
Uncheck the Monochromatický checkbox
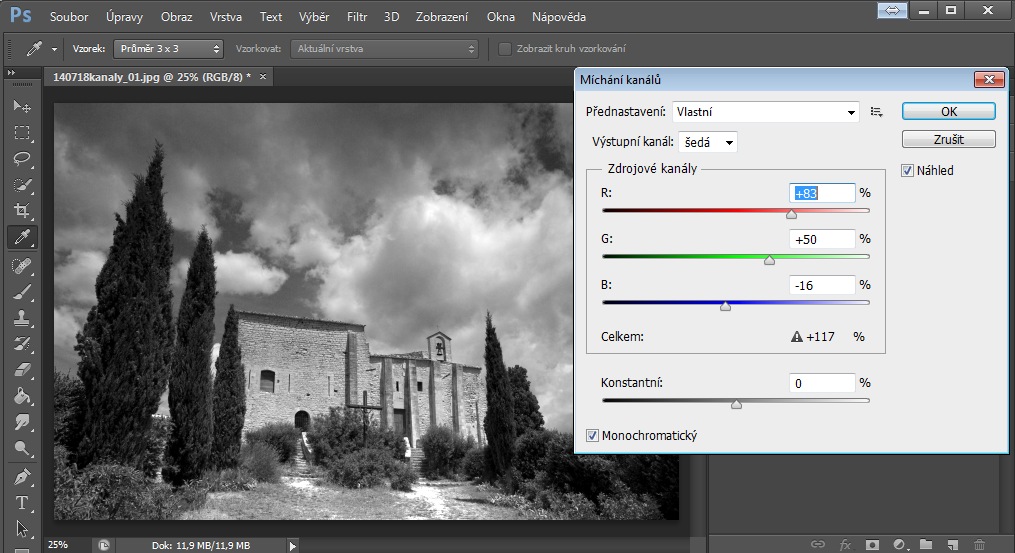pos(593,436)
